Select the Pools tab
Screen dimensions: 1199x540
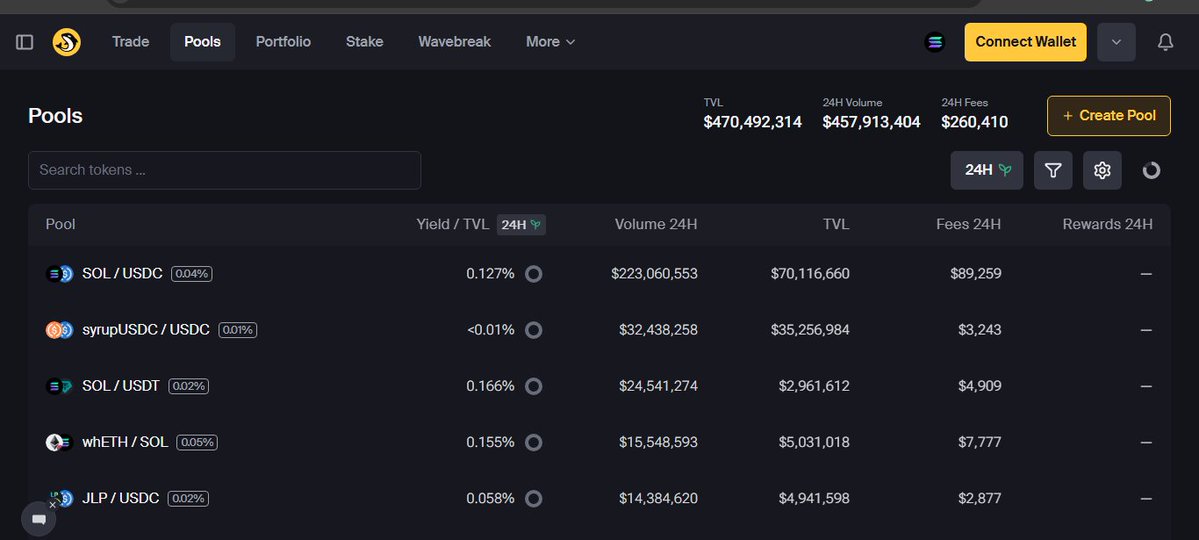203,42
